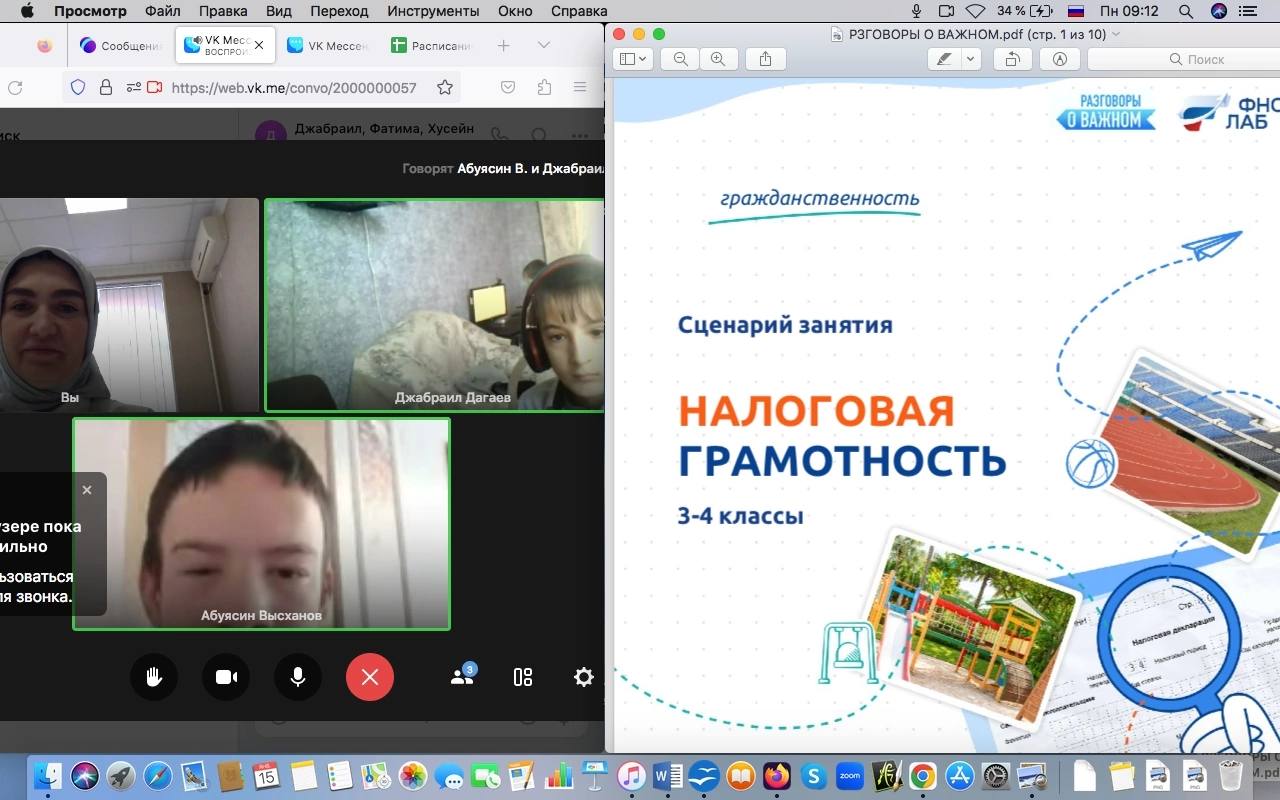Open the highlight color dropdown arrow

(970, 59)
